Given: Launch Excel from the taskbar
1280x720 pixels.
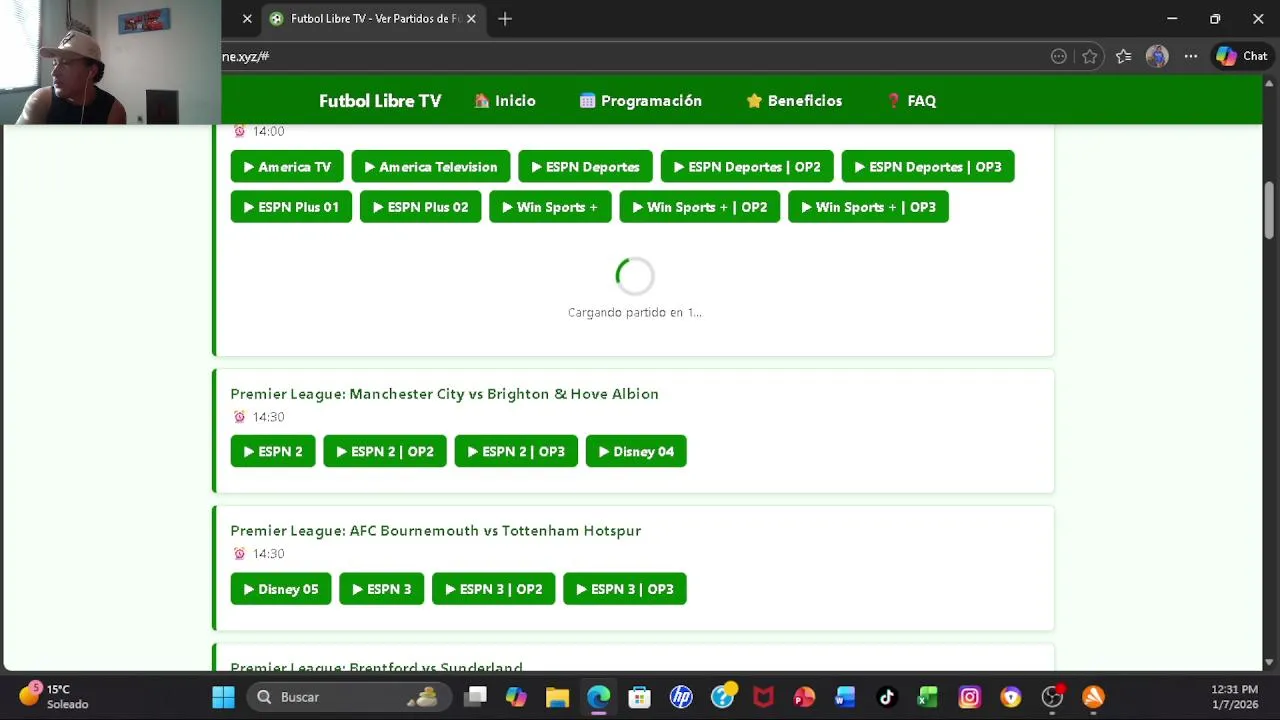Looking at the screenshot, I should [x=927, y=697].
